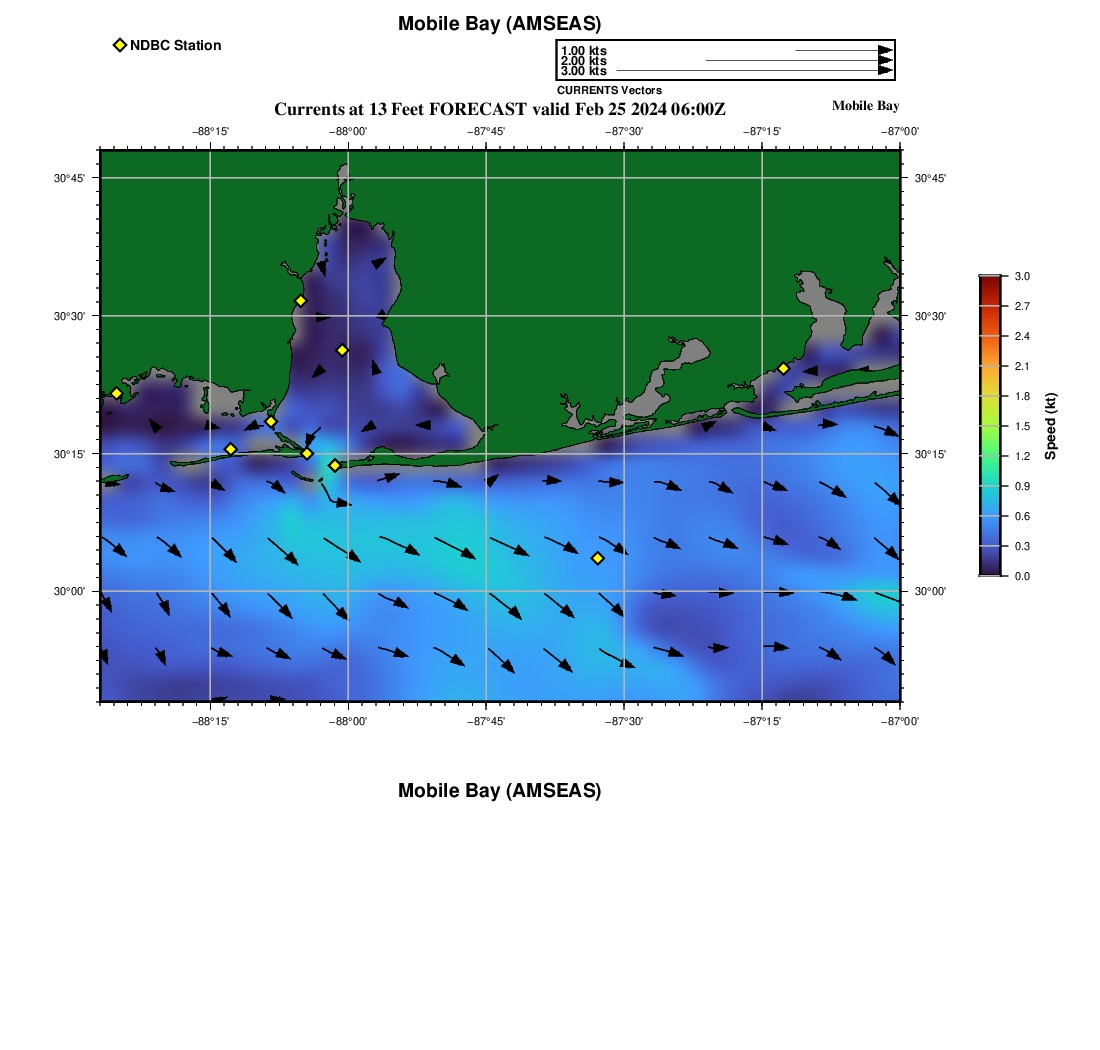1100x1050 pixels.
Task: Click 'Mobile Bay' label above map's right corner
Action: pyautogui.click(x=865, y=106)
